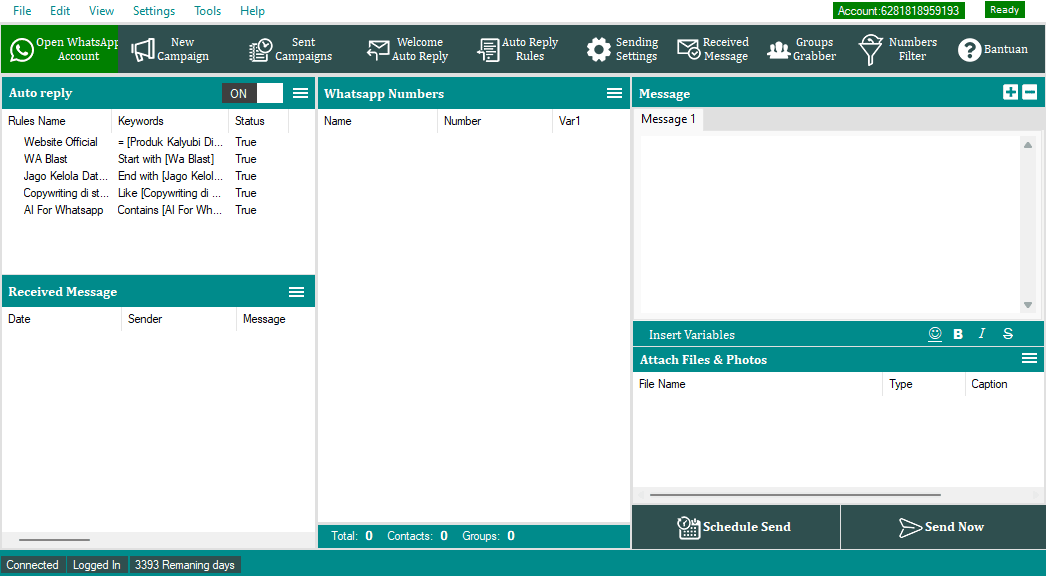Screen dimensions: 1046x576
Task: Expand the Whatsapp Numbers hamburger menu
Action: (x=614, y=93)
